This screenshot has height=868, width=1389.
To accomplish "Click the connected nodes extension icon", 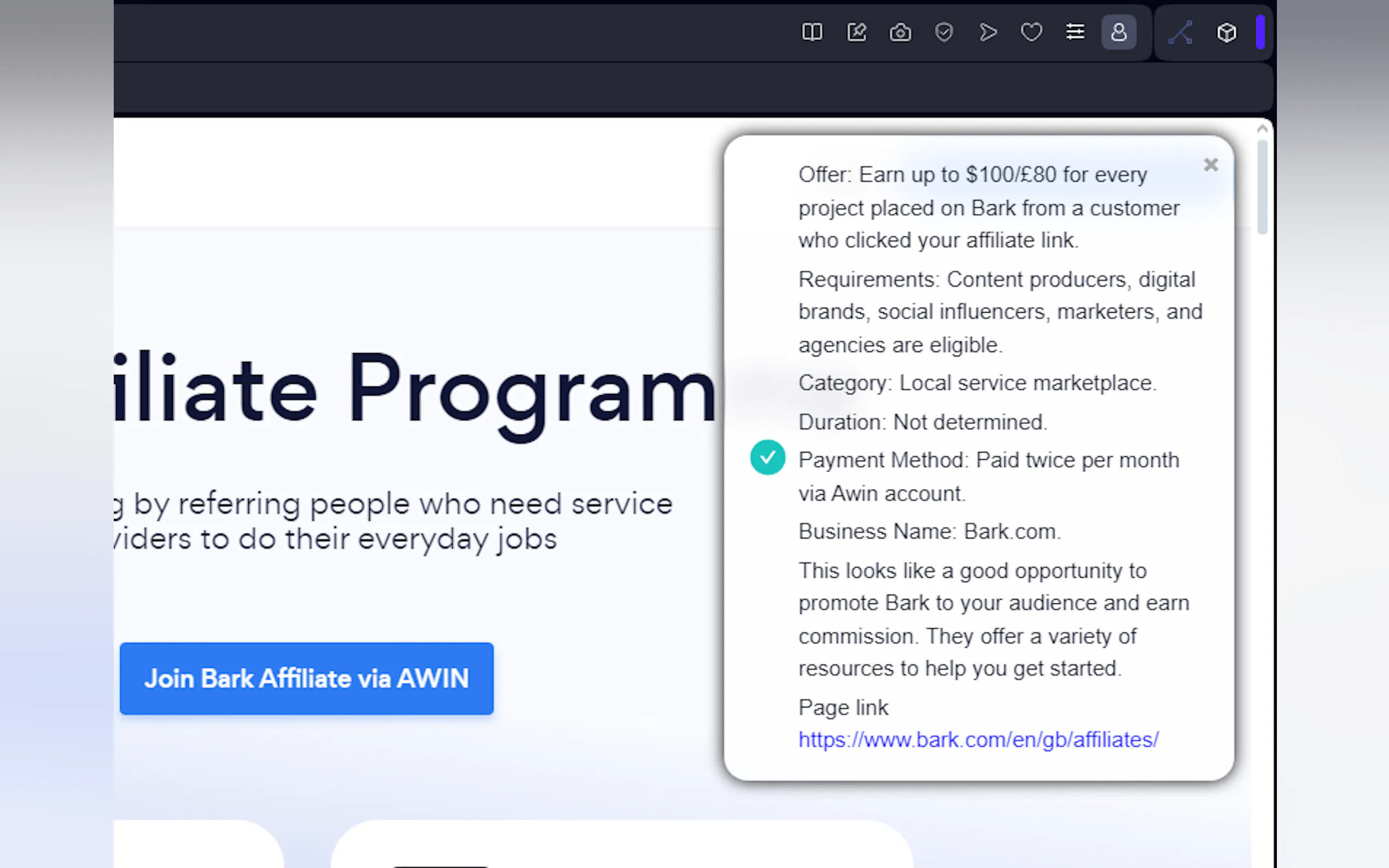I will coord(1181,33).
